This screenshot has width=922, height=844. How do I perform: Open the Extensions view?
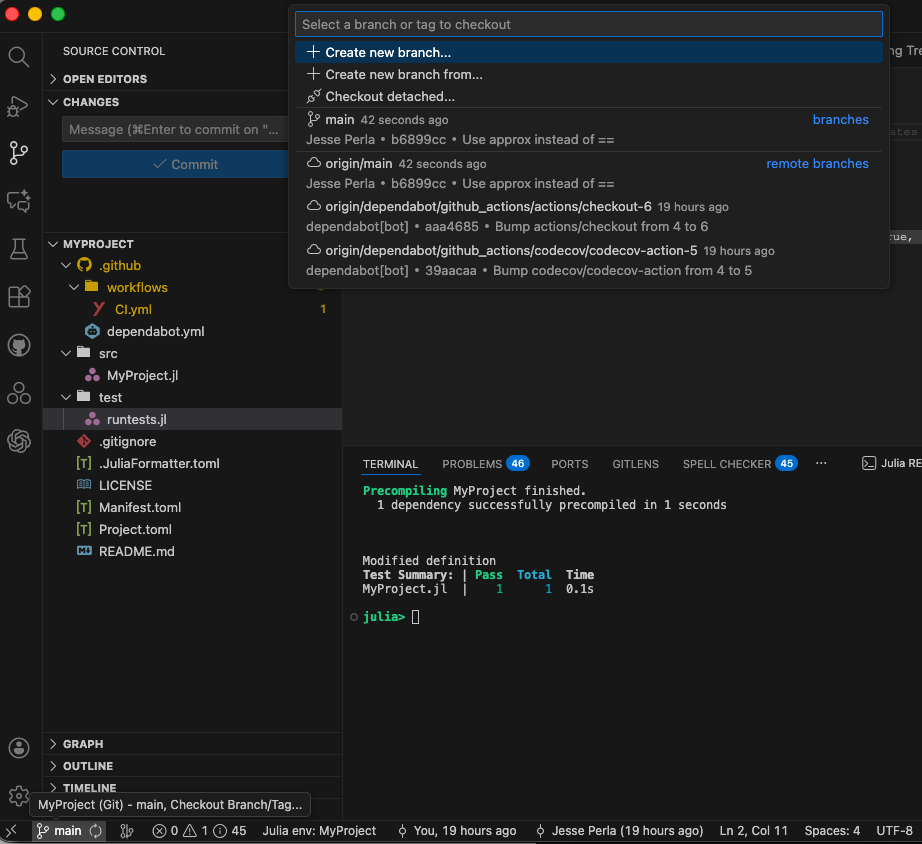[19, 297]
